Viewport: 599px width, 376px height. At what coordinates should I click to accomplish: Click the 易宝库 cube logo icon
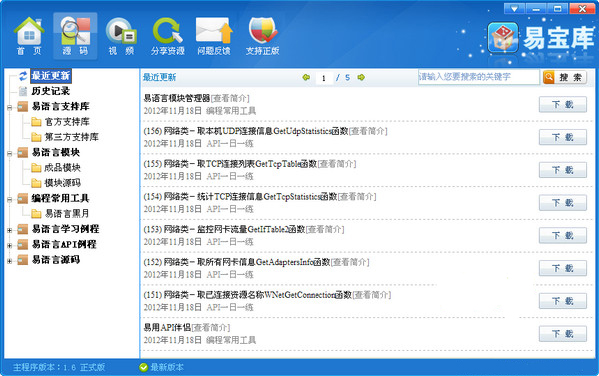click(x=503, y=37)
